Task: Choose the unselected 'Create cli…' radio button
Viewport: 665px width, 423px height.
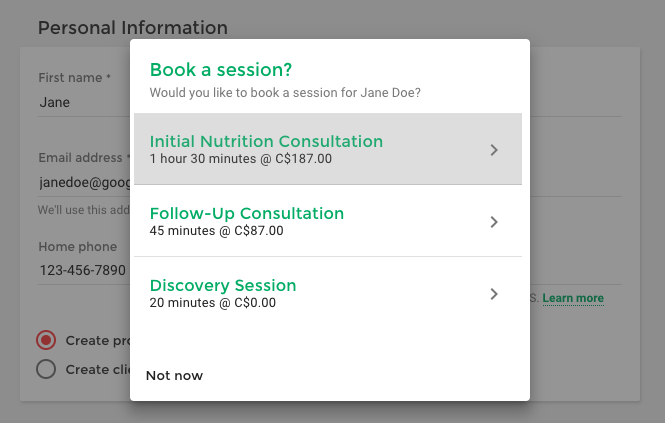Action: (x=46, y=369)
